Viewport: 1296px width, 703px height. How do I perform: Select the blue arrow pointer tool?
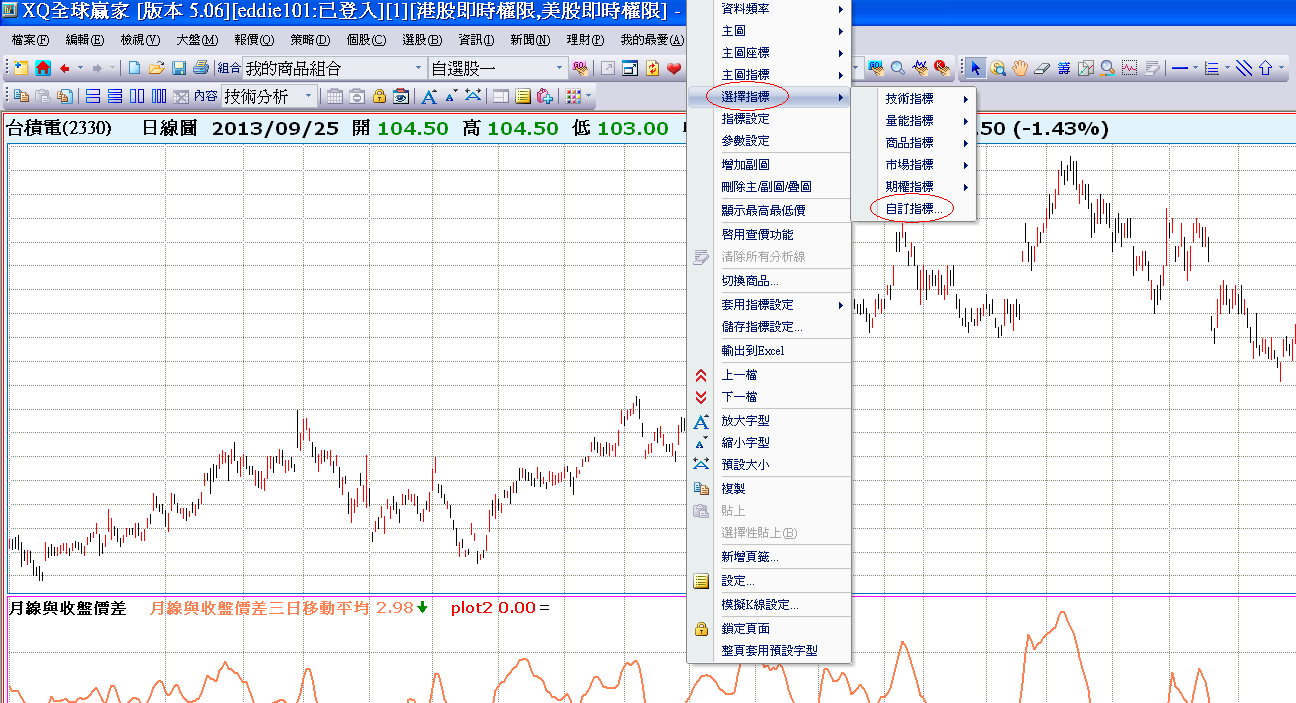(x=974, y=68)
